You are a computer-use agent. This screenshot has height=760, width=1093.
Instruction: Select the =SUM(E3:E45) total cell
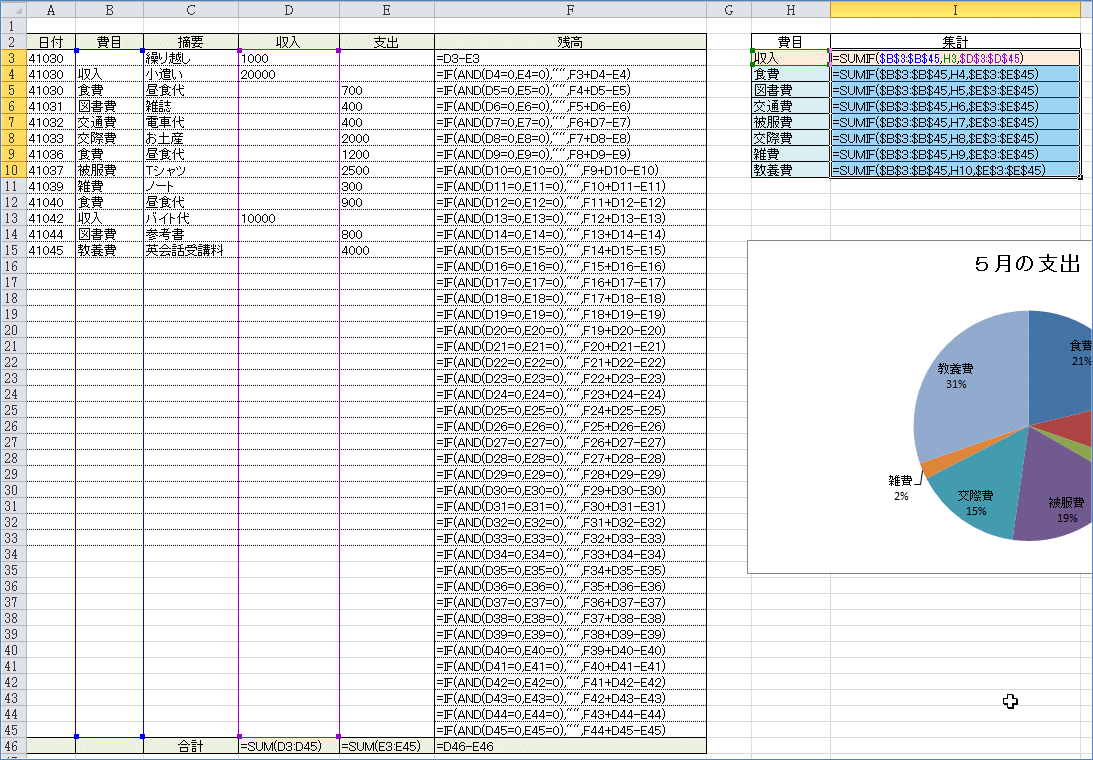coord(386,746)
